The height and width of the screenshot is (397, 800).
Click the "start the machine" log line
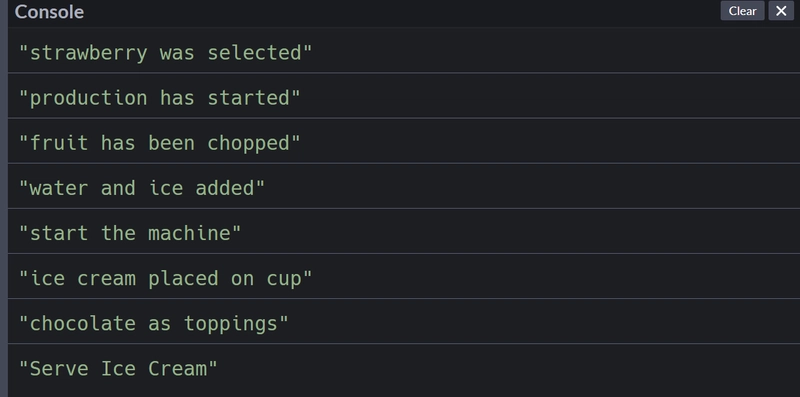(404, 233)
